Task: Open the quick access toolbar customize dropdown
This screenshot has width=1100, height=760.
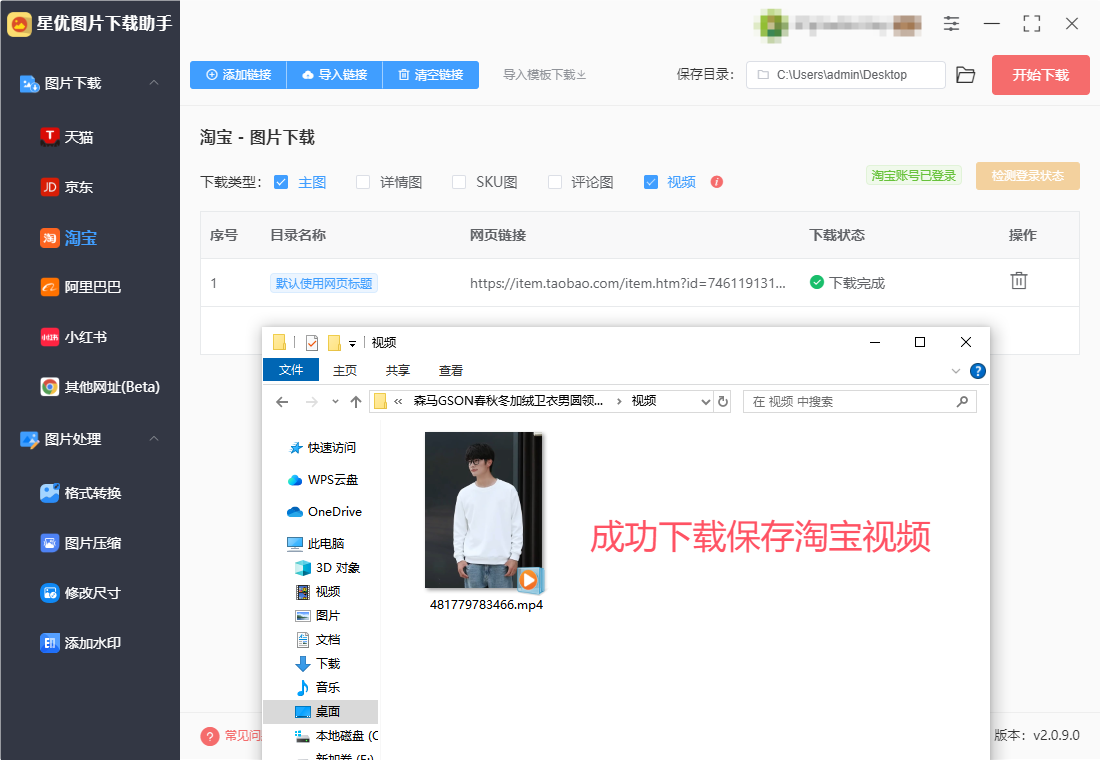Action: 352,343
